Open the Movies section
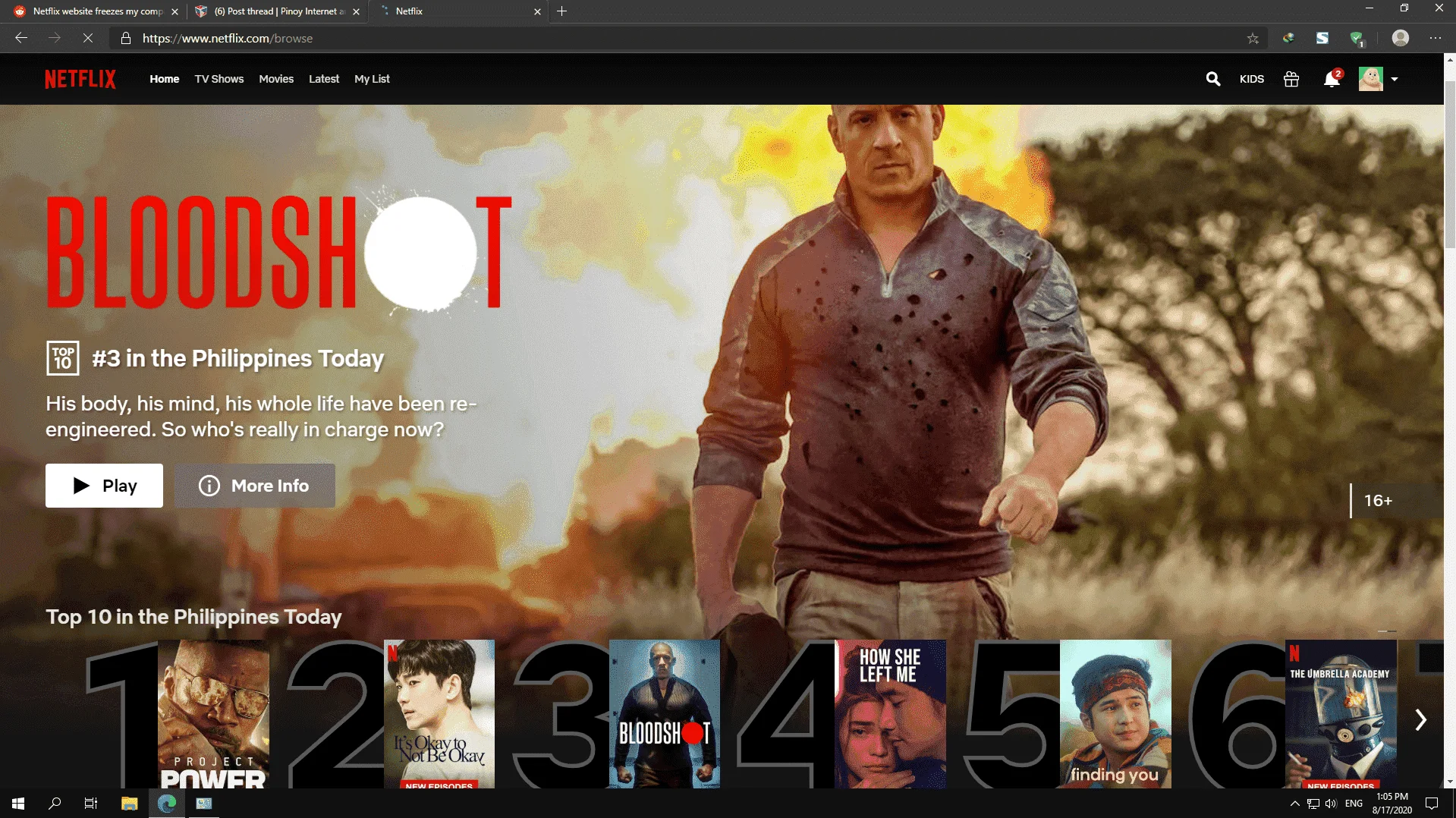Screen dimensions: 1456x818 tap(276, 79)
